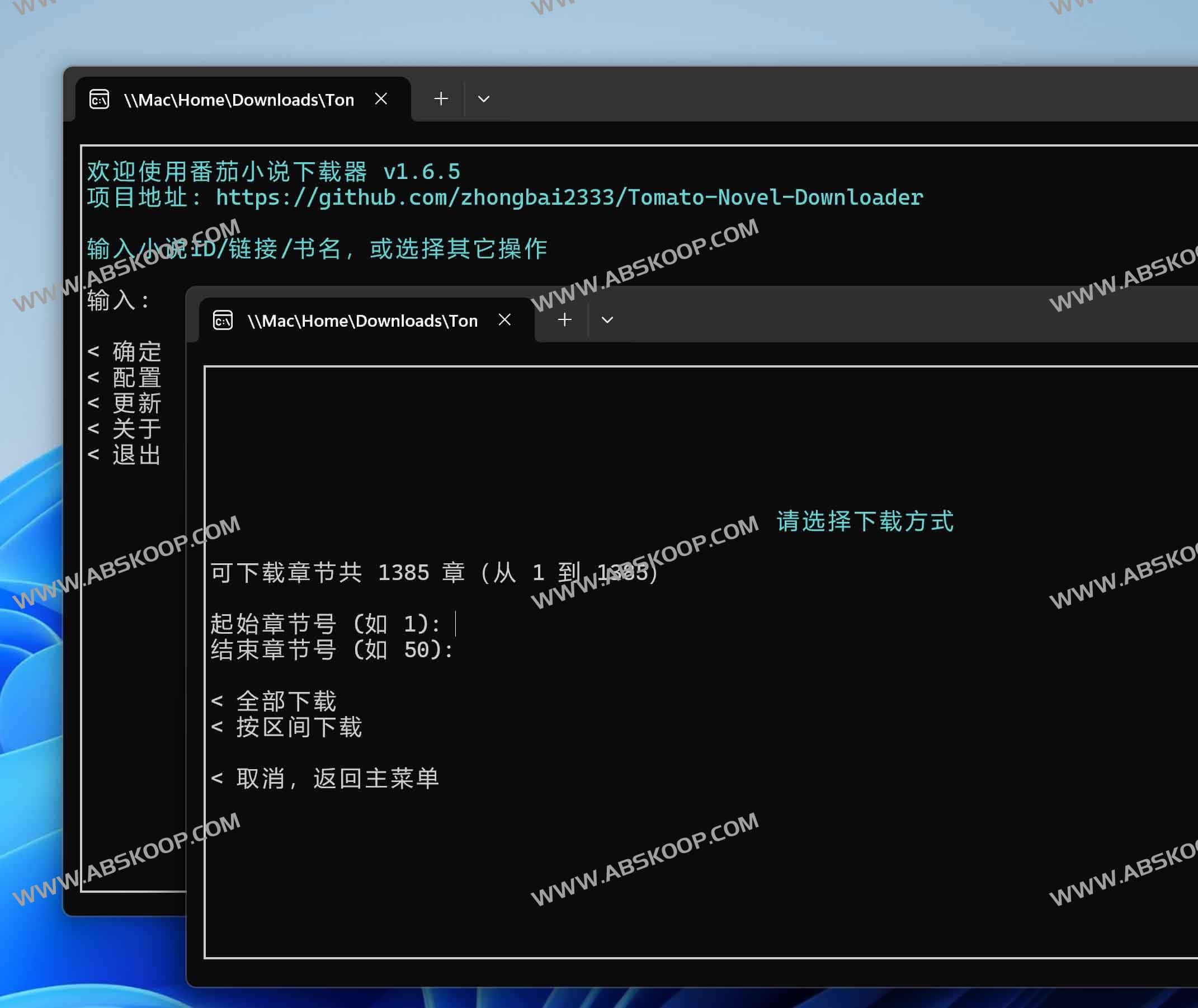Open a new tab in the back terminal window

tap(441, 99)
